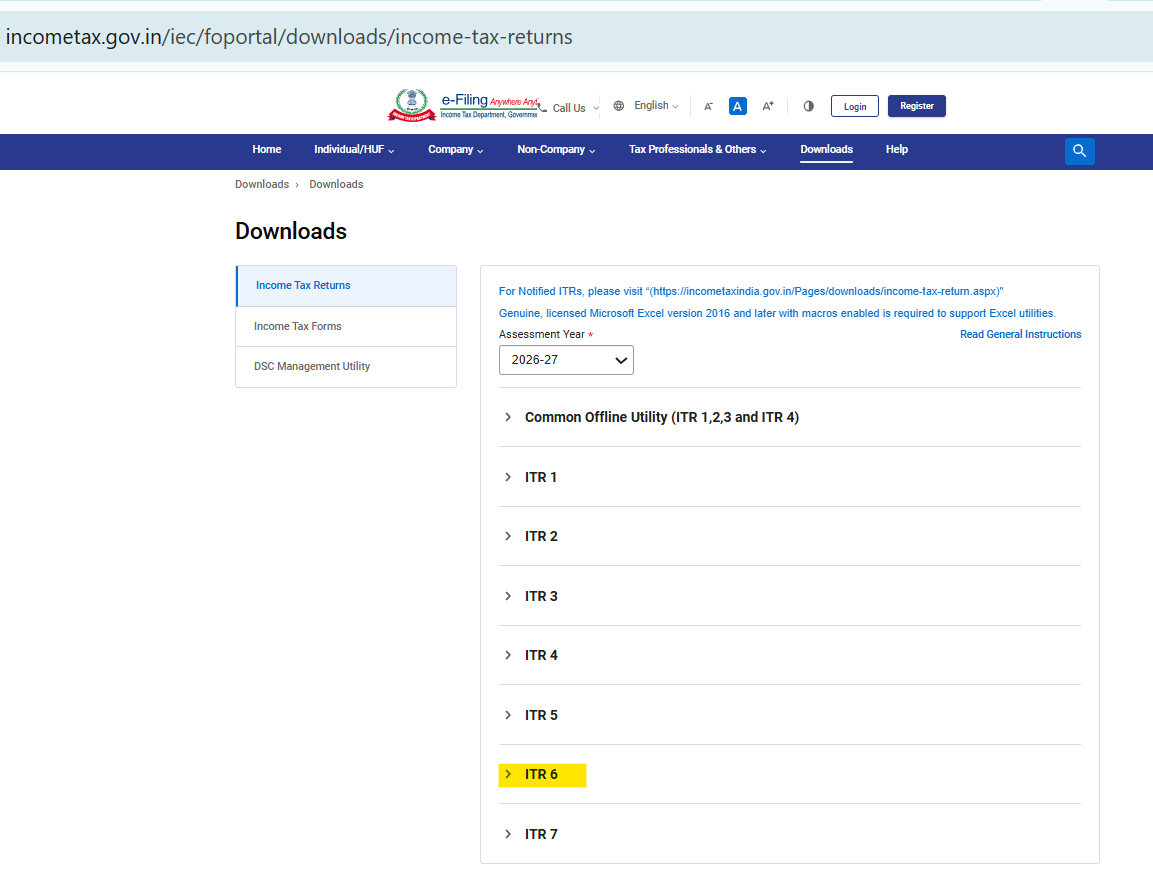This screenshot has width=1153, height=883.
Task: Click the globe language icon
Action: (x=619, y=106)
